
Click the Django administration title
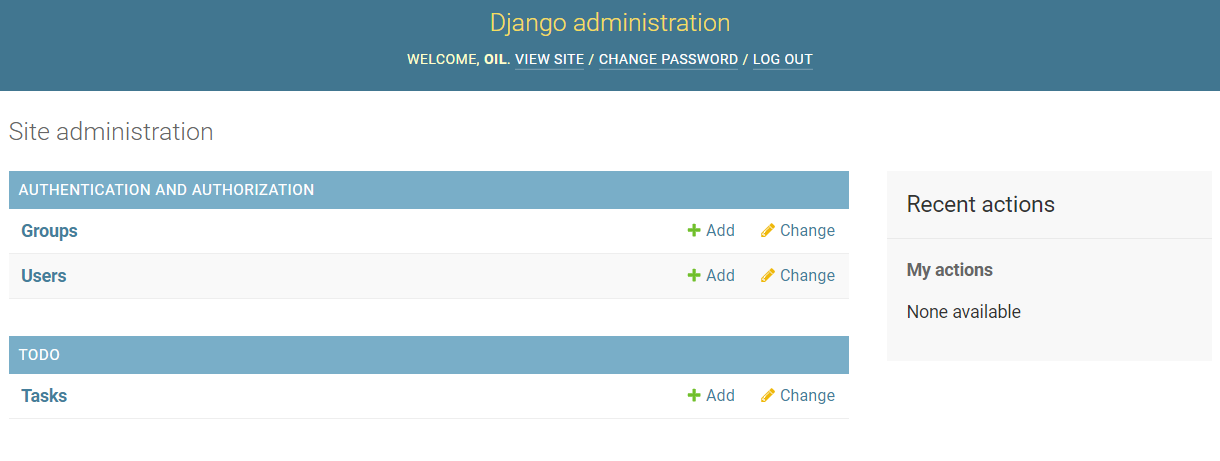610,23
